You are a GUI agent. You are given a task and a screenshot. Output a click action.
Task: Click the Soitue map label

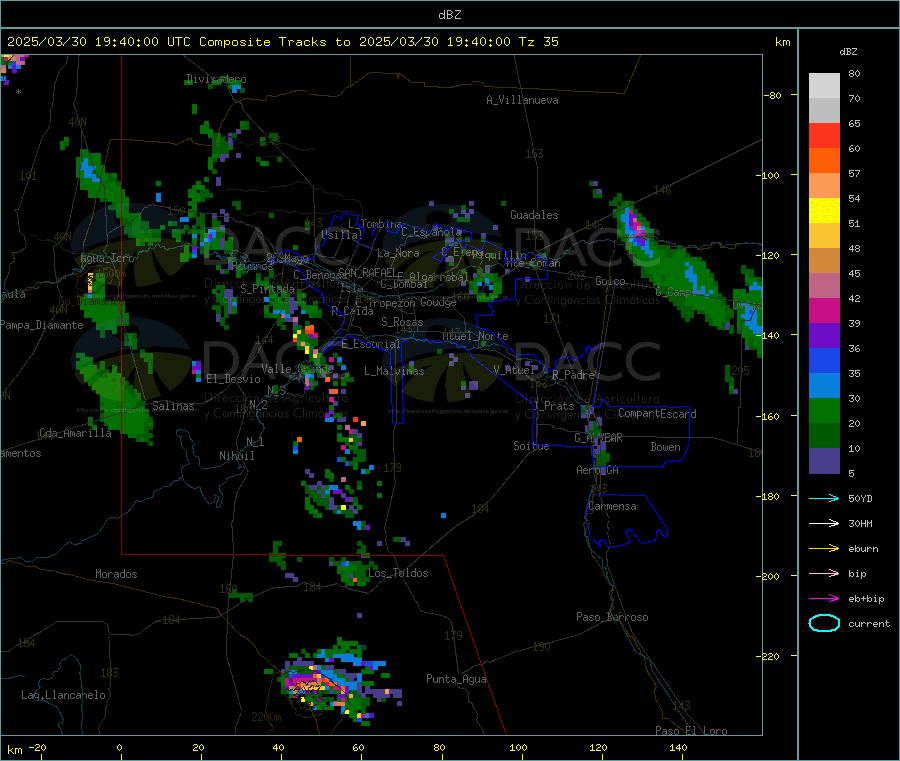(532, 445)
